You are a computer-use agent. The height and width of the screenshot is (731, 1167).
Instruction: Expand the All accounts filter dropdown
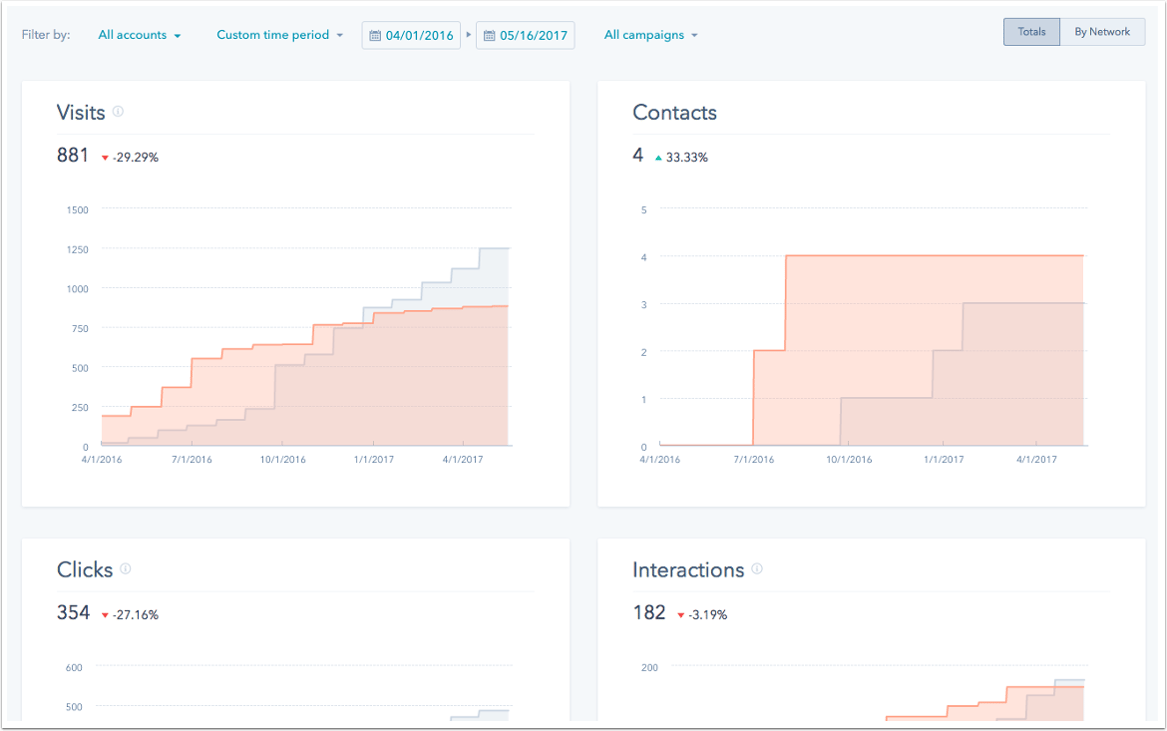pyautogui.click(x=139, y=35)
